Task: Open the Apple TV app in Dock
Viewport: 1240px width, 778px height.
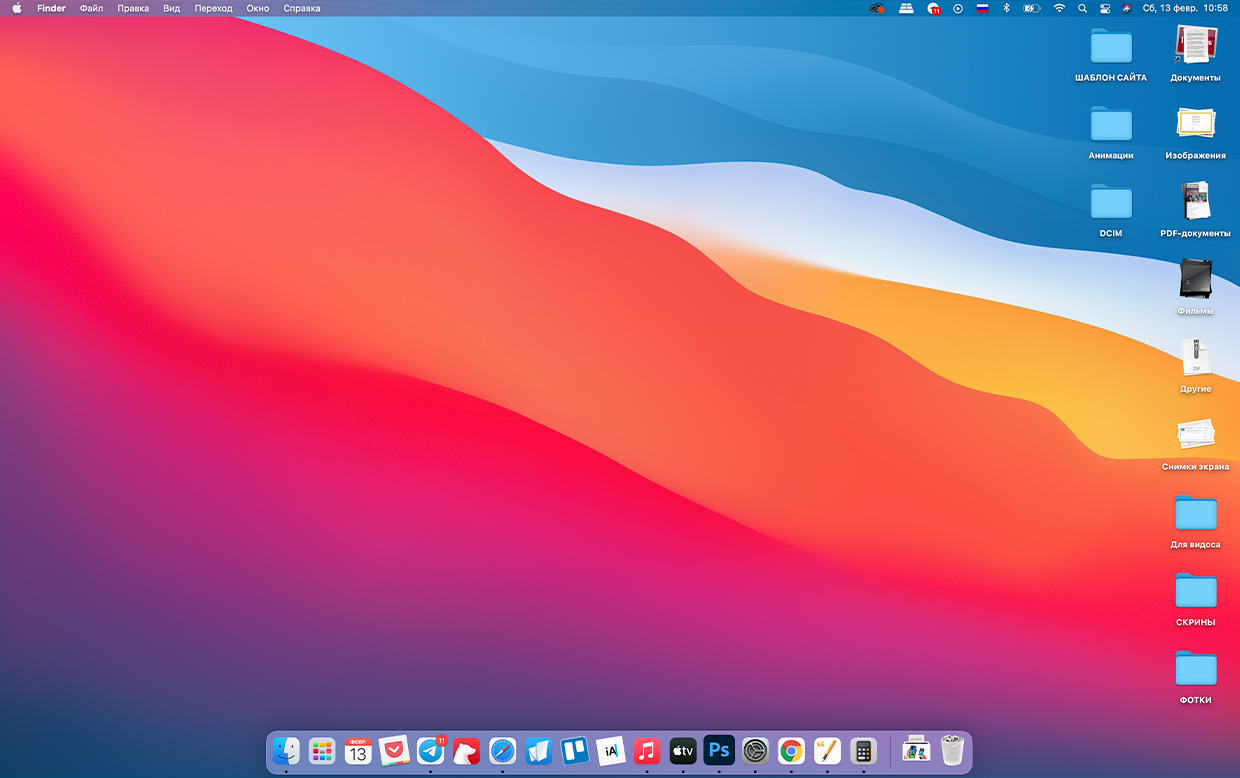Action: click(683, 750)
